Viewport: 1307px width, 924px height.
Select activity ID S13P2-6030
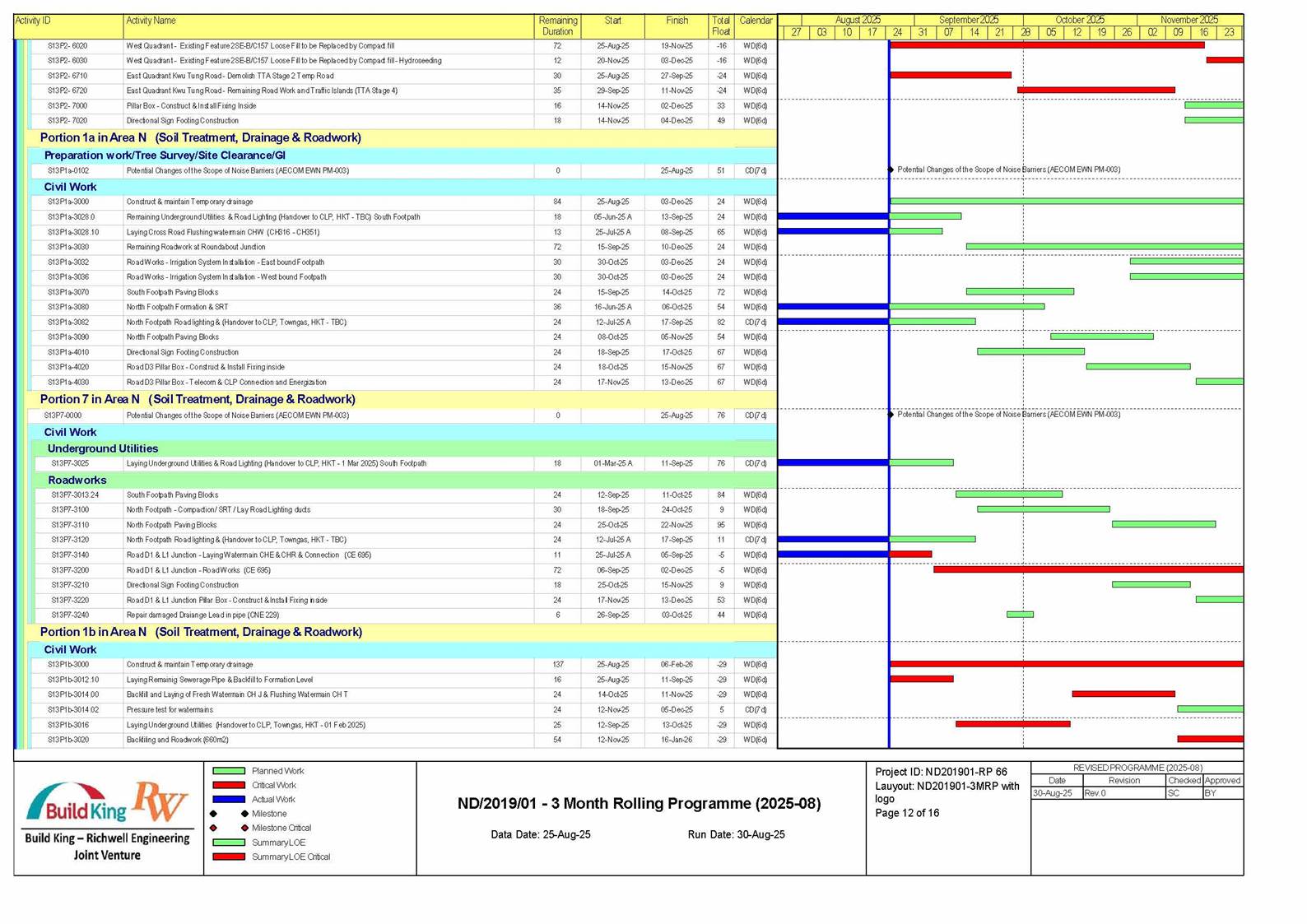67,61
